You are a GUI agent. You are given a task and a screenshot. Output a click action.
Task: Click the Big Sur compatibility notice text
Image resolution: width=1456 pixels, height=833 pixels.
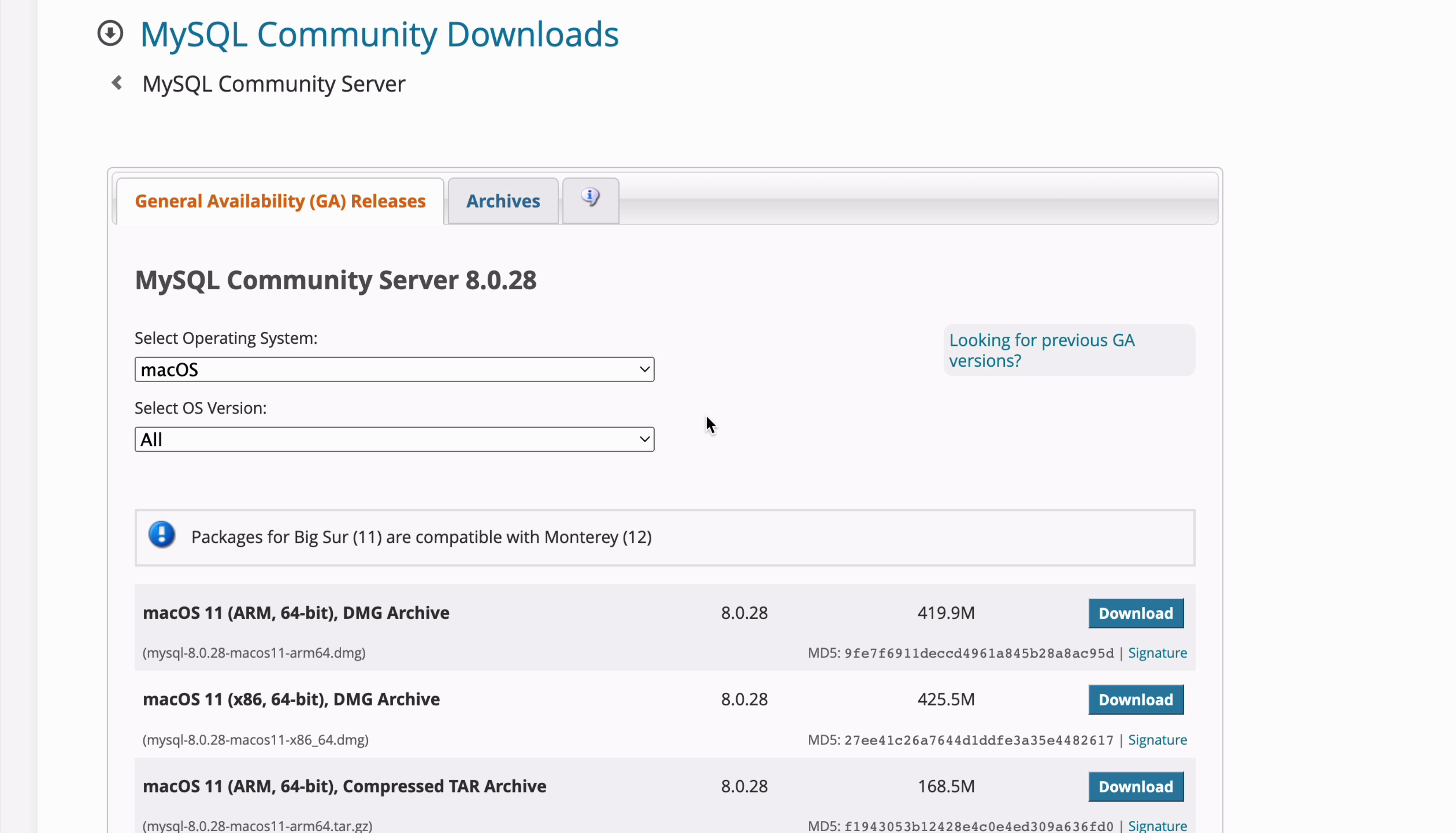pyautogui.click(x=421, y=537)
